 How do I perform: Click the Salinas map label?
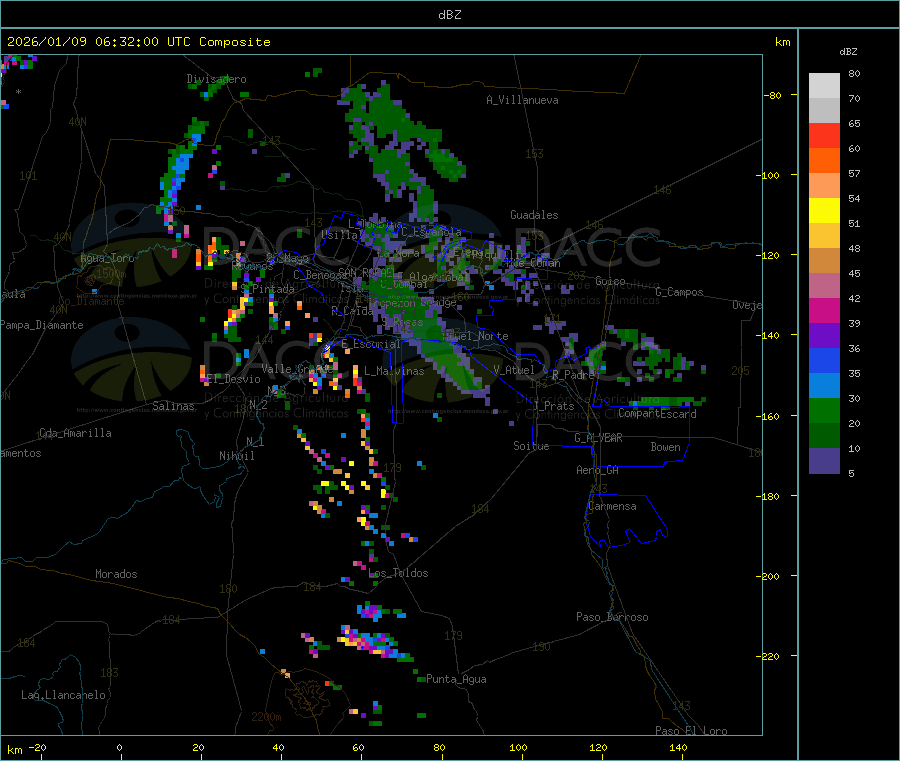click(173, 406)
